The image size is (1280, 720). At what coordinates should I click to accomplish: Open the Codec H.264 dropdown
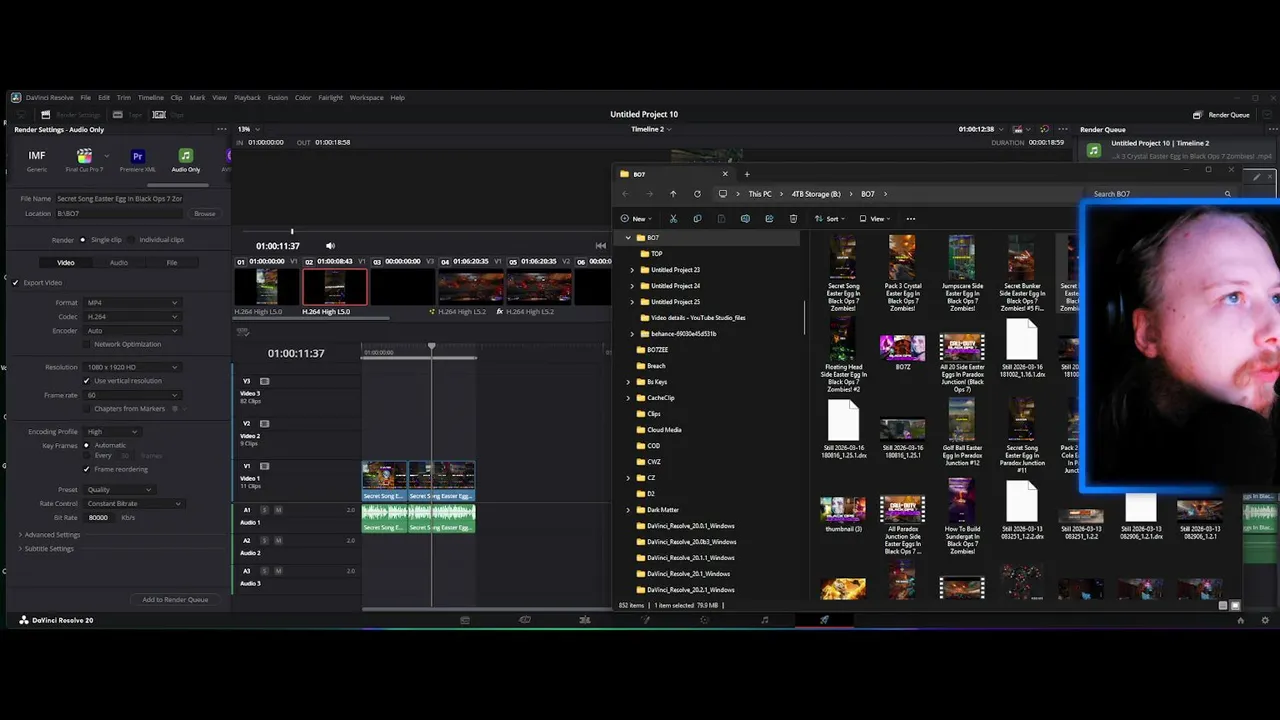pos(132,317)
